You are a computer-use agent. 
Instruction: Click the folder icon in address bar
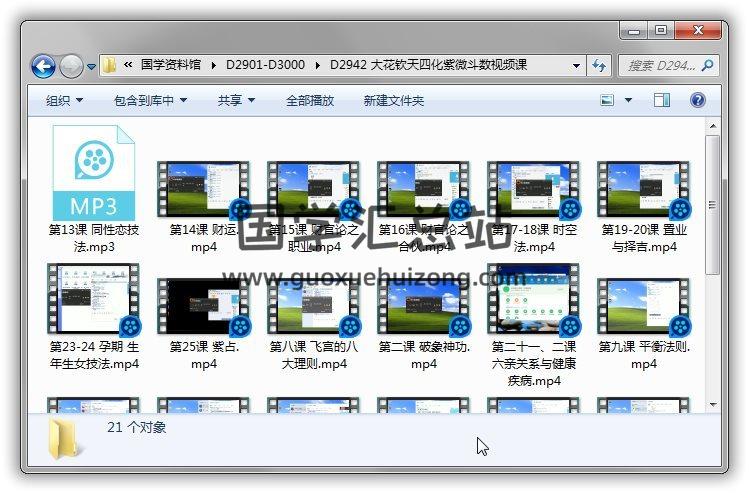coord(109,65)
